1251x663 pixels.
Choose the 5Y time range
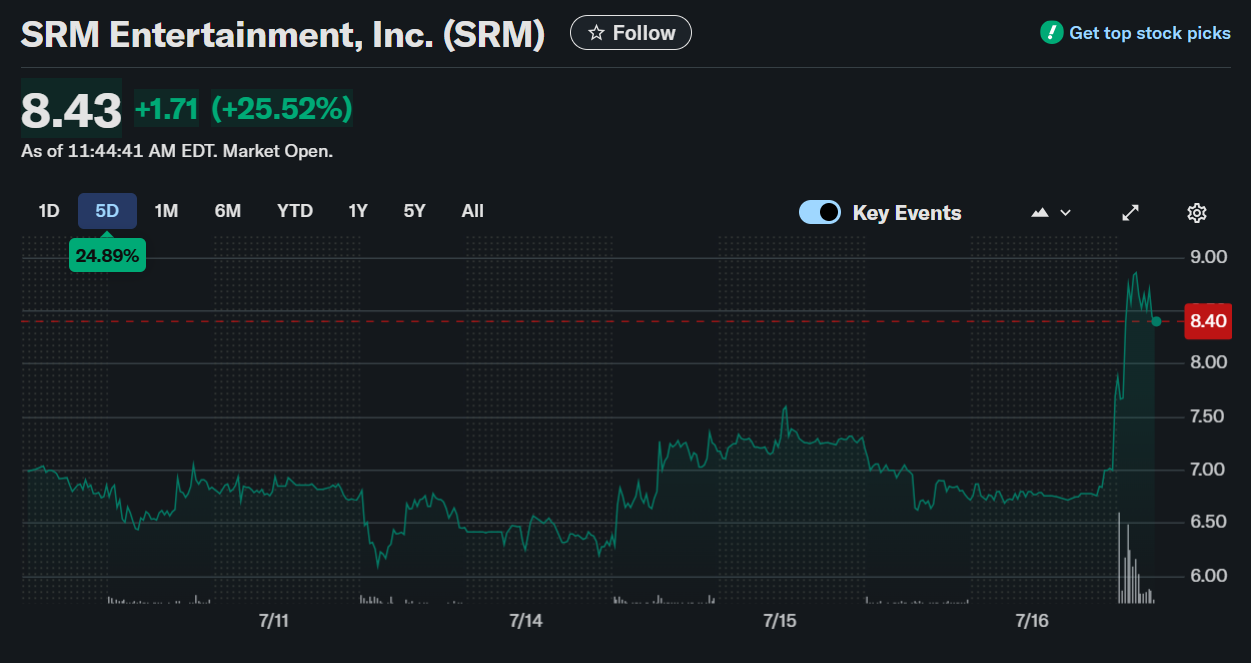(414, 211)
